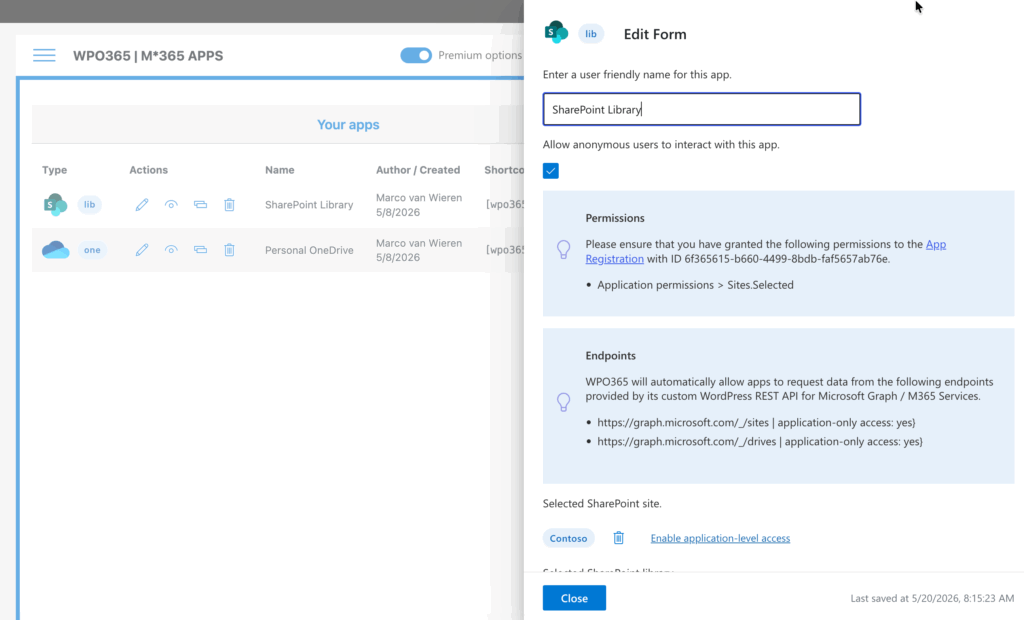The image size is (1024, 620).
Task: Click the Name column header
Action: tap(280, 170)
